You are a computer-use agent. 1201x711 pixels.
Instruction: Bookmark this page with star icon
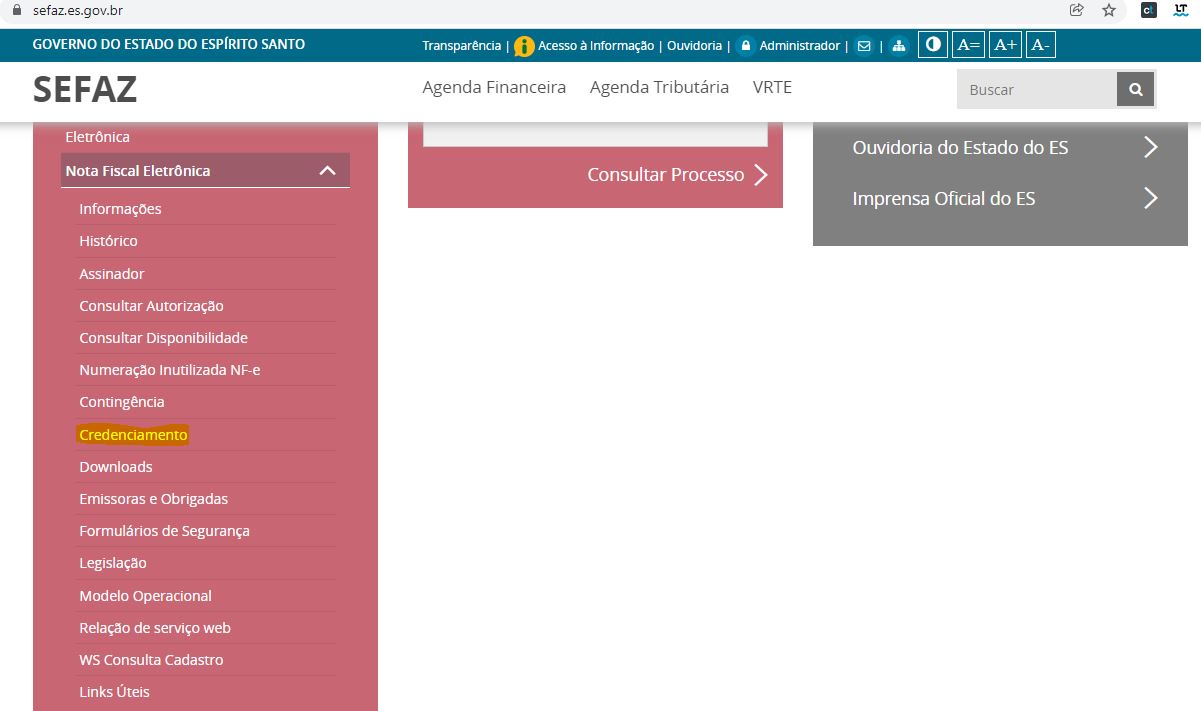1108,11
